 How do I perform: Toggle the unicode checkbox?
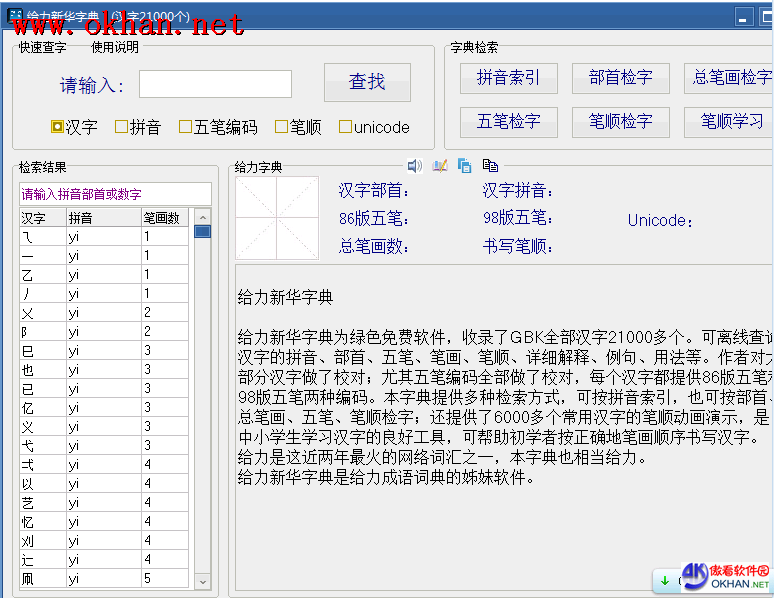coord(346,127)
